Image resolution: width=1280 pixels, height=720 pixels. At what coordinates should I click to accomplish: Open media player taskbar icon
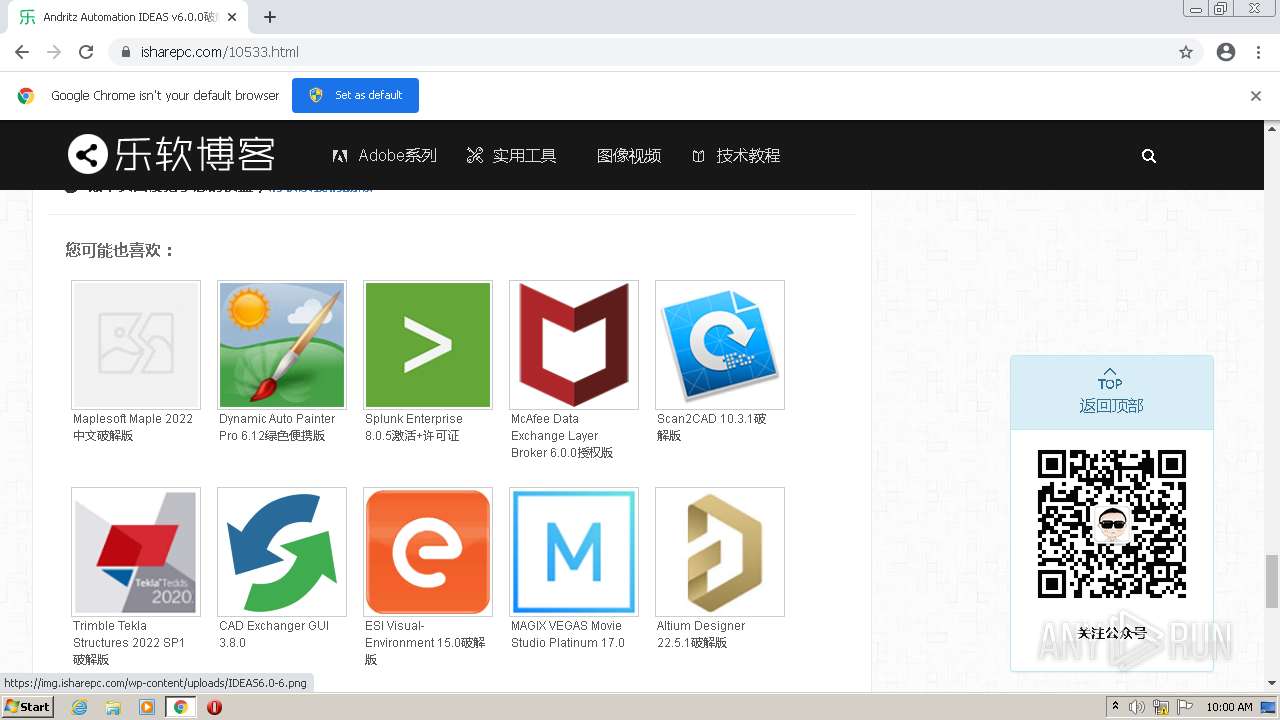(147, 707)
